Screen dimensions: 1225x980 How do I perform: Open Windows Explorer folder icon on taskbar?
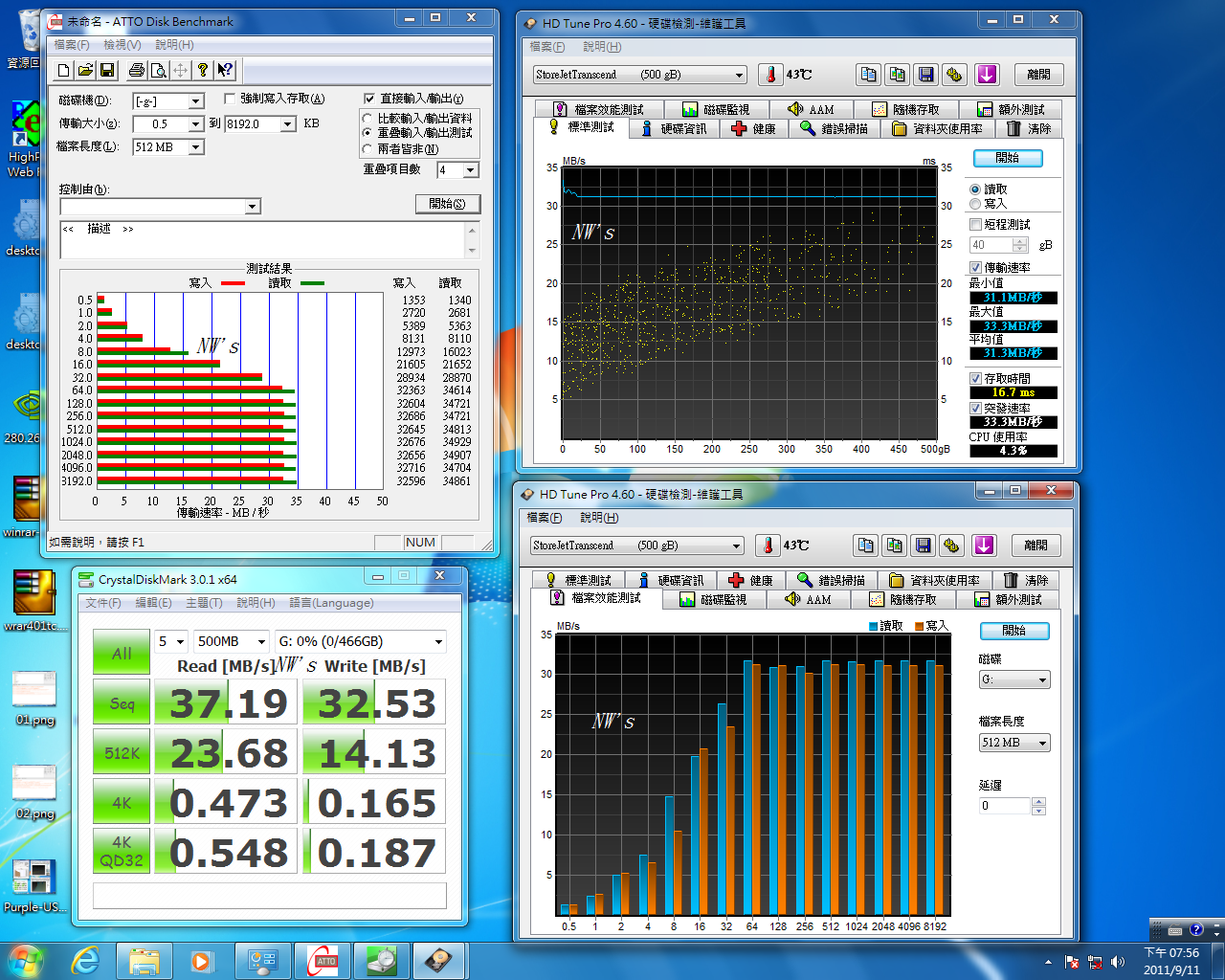click(145, 960)
